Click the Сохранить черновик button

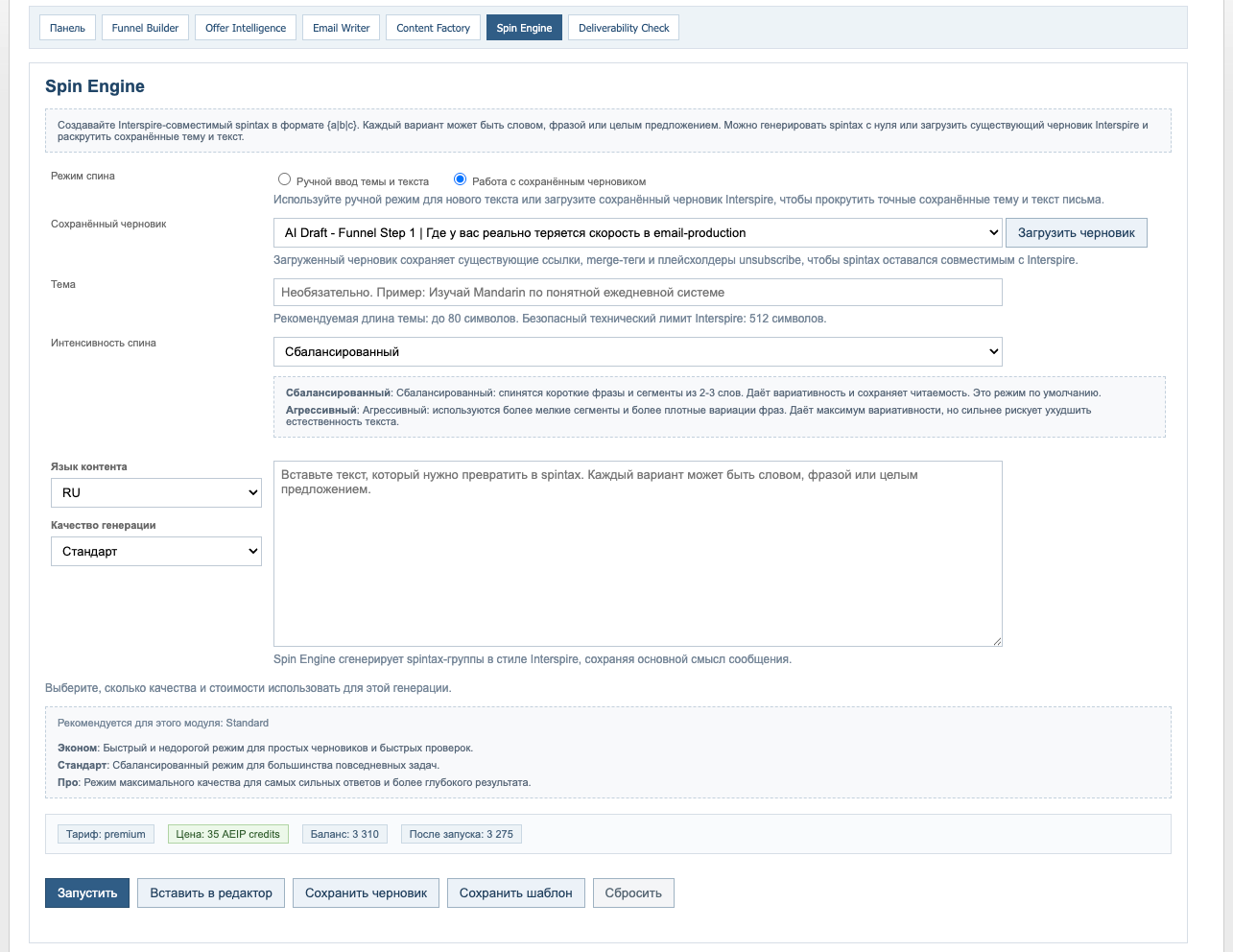[x=366, y=893]
